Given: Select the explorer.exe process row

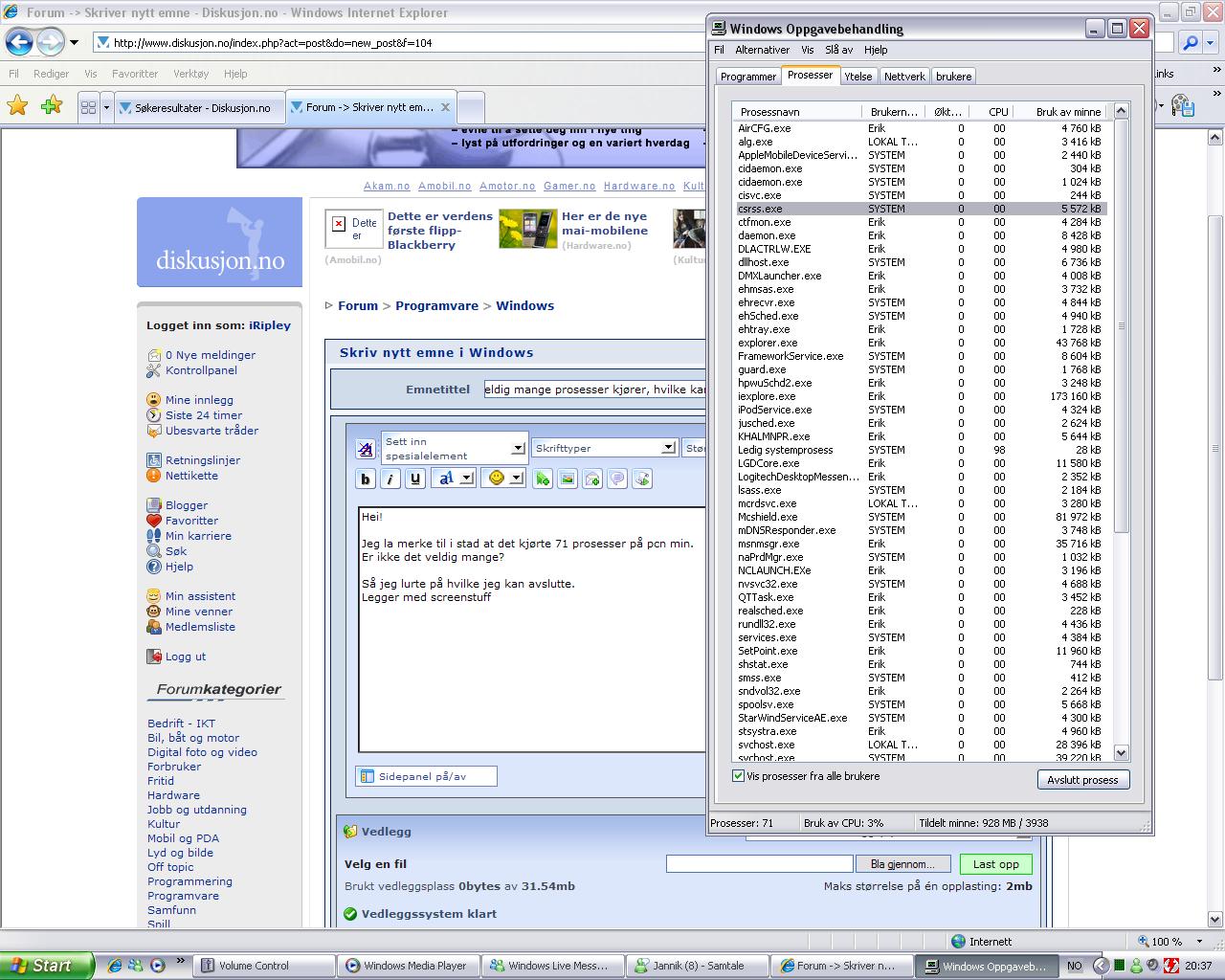Looking at the screenshot, I should 921,343.
